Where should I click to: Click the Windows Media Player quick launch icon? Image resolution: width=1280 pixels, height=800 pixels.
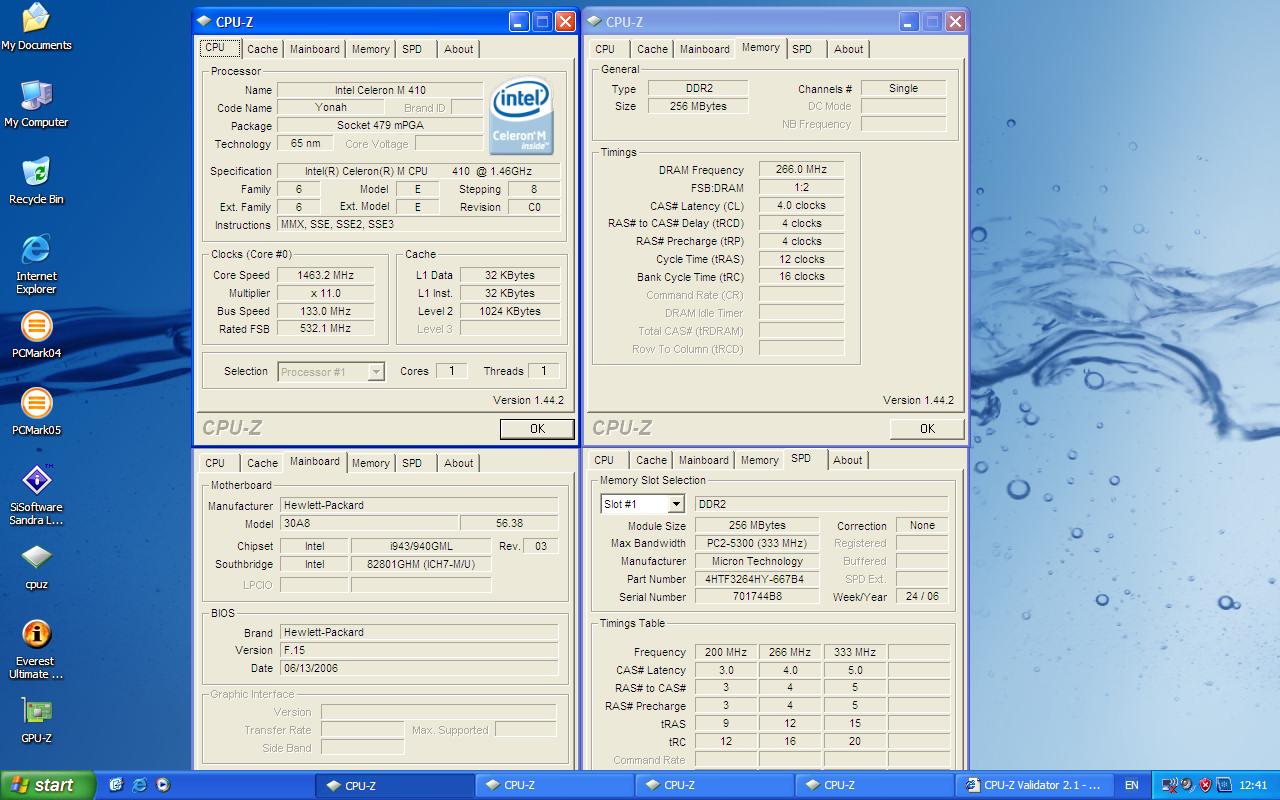pyautogui.click(x=163, y=785)
